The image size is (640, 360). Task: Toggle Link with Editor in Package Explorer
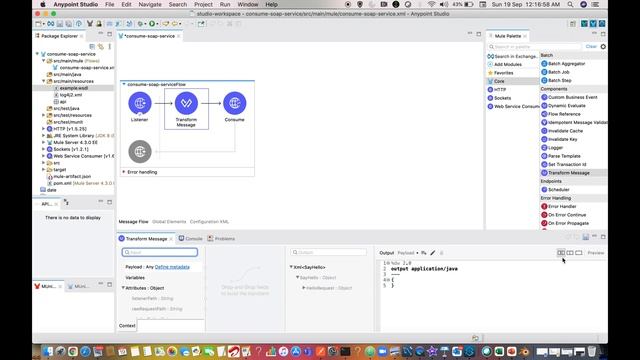tap(101, 47)
